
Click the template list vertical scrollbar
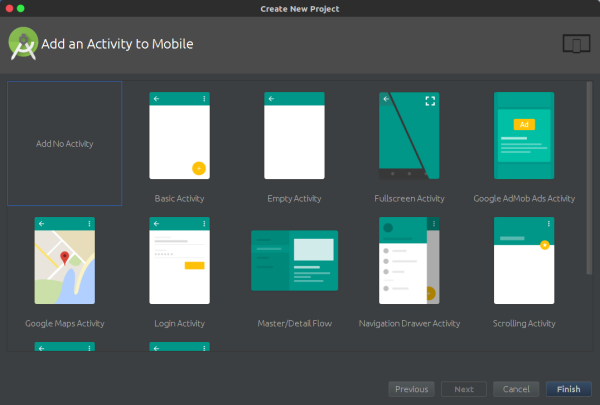click(589, 178)
